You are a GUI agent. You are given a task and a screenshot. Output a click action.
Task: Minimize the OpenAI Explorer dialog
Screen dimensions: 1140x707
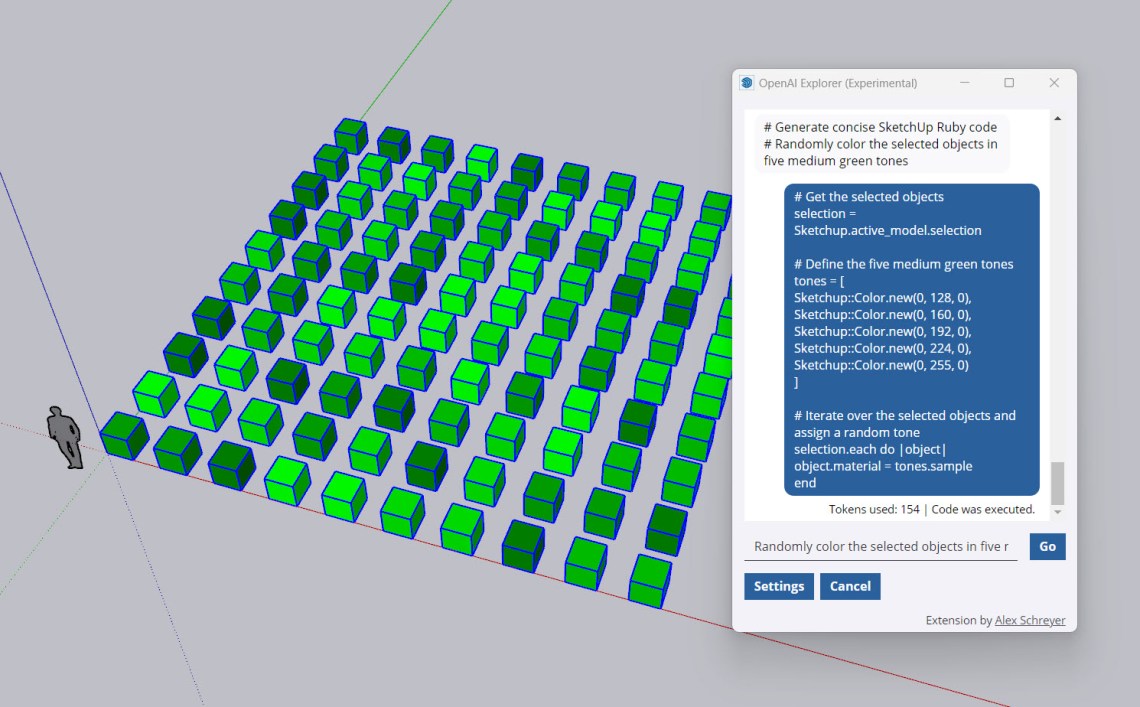point(965,83)
